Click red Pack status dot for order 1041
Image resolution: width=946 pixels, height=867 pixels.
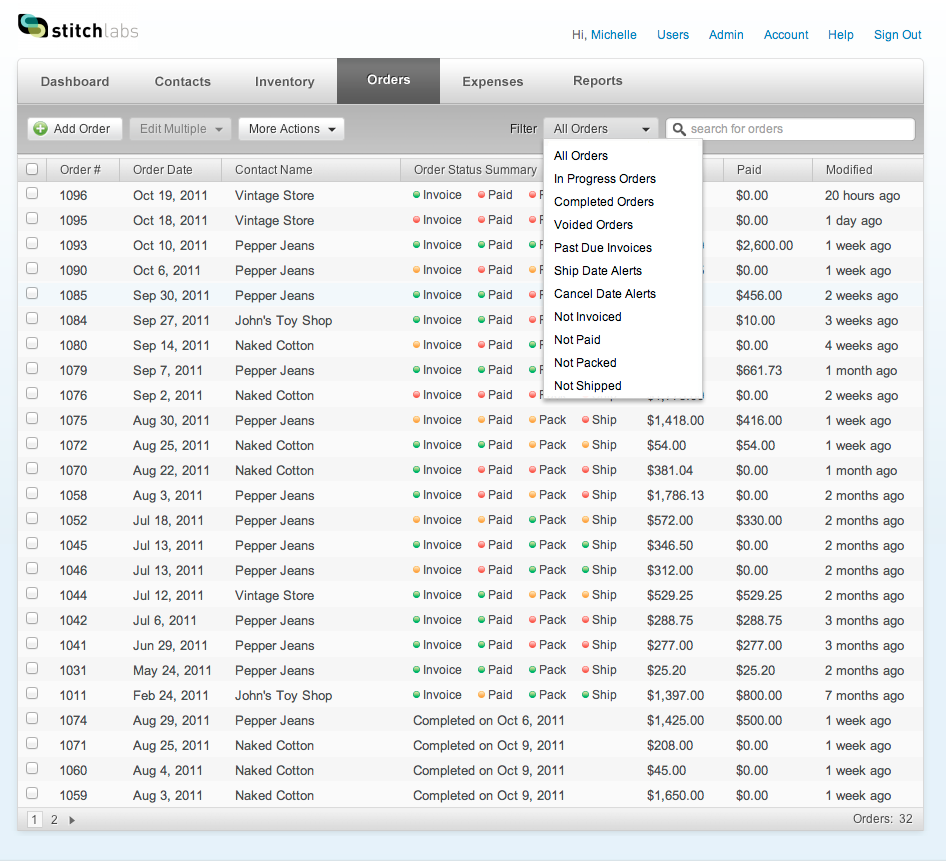point(532,645)
